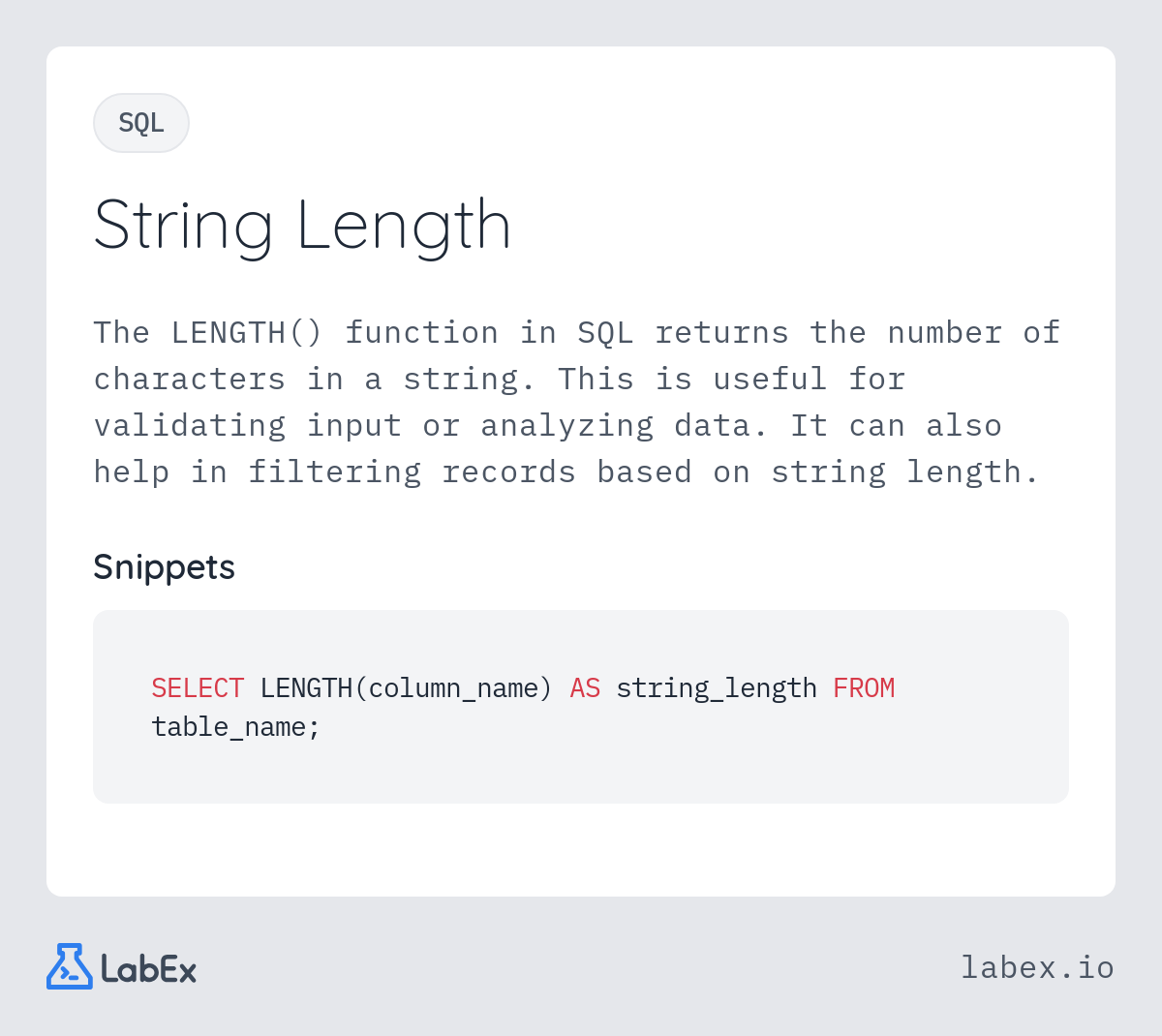Click the LabEx wordmark text
This screenshot has width=1162, height=1036.
click(149, 968)
